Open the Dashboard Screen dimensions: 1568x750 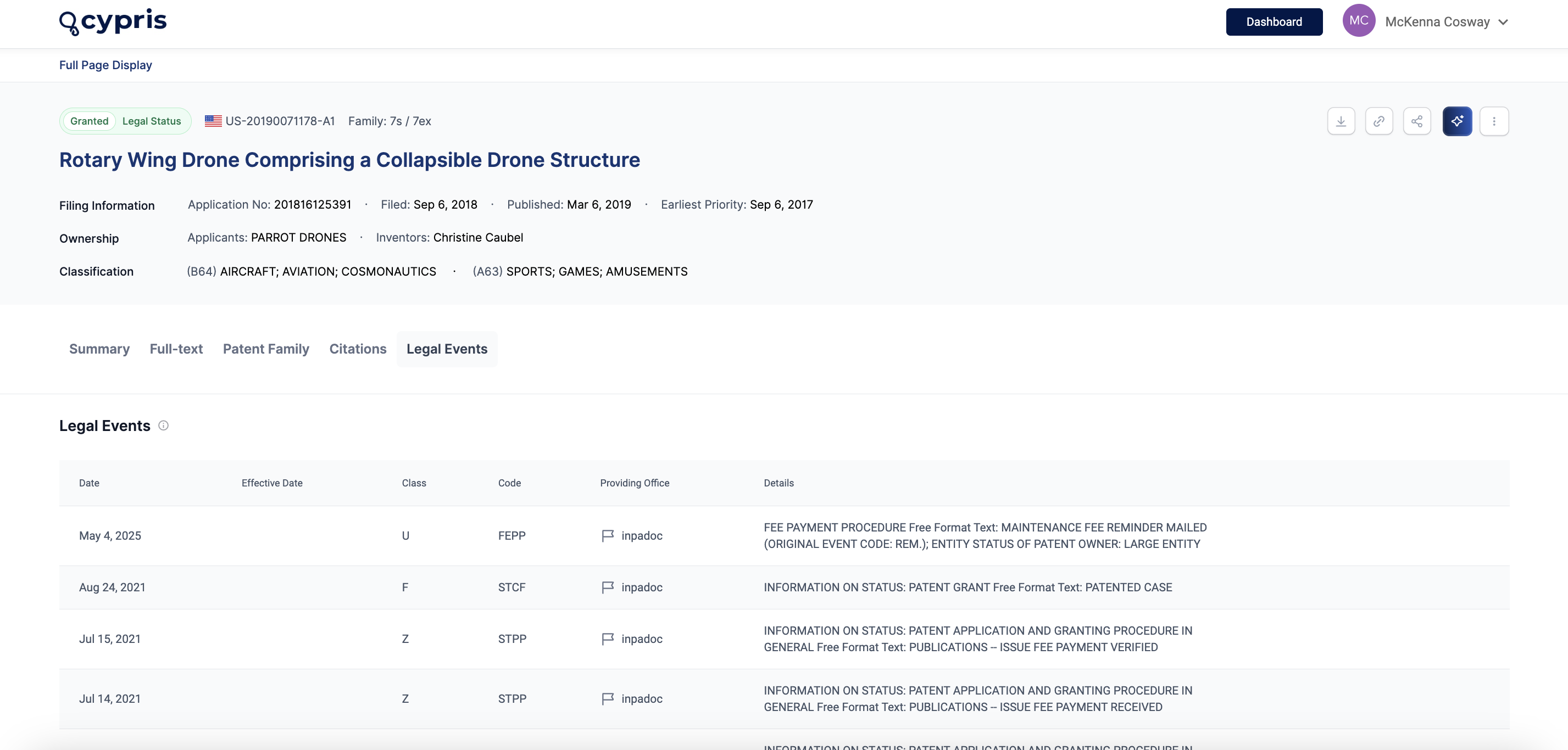pos(1274,22)
